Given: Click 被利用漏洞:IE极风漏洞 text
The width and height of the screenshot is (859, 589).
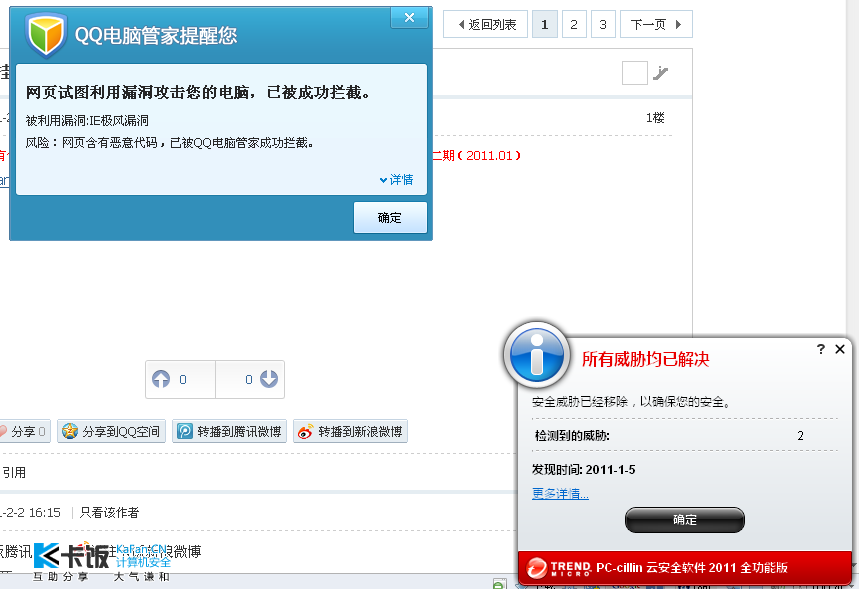Looking at the screenshot, I should pos(87,121).
